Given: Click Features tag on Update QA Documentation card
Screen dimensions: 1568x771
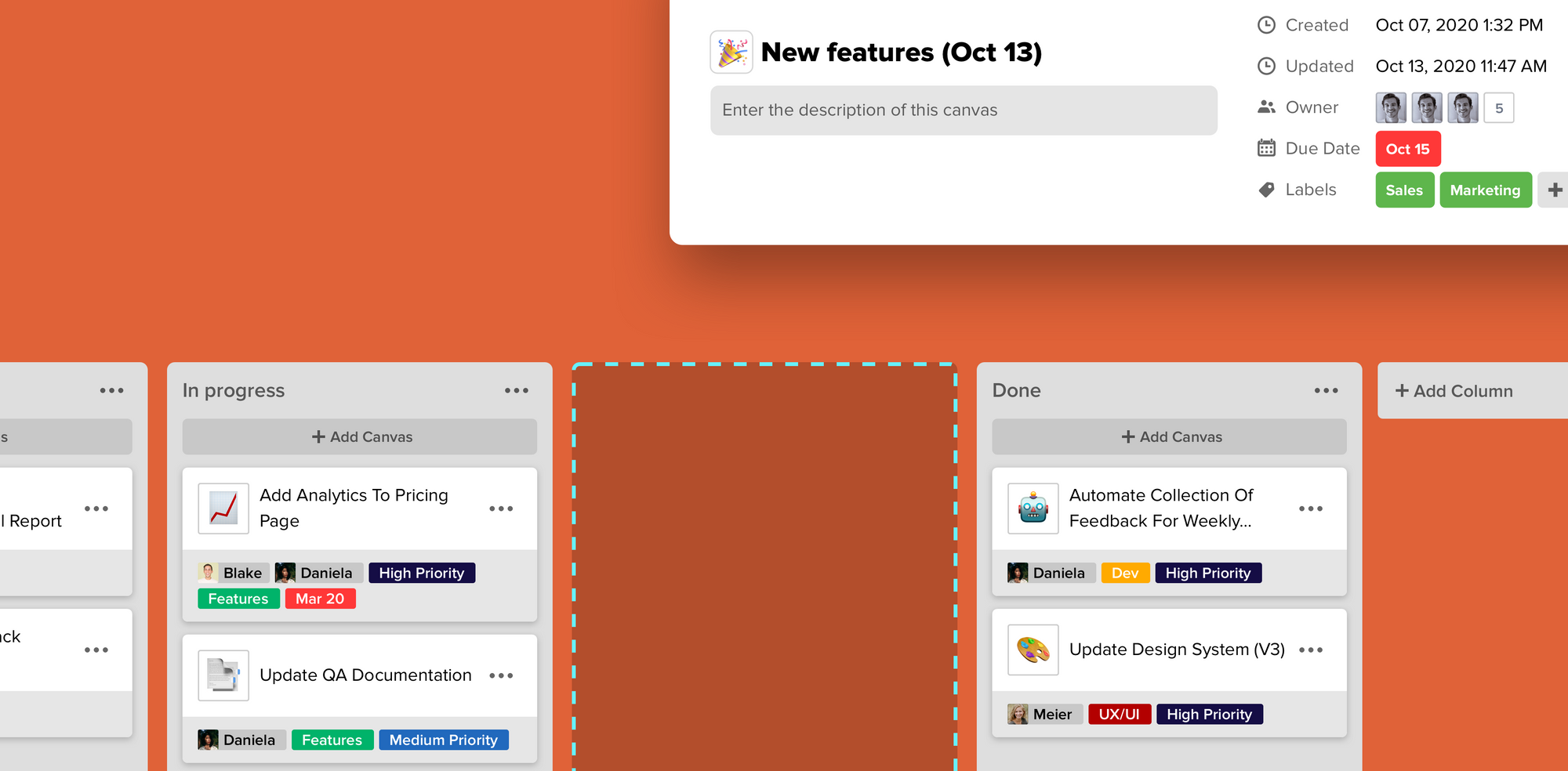Looking at the screenshot, I should tap(332, 740).
